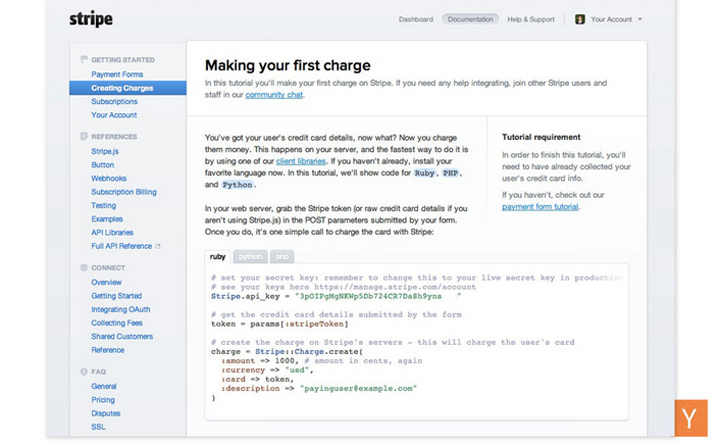720x447 pixels.
Task: Click the References section icon
Action: (x=84, y=136)
